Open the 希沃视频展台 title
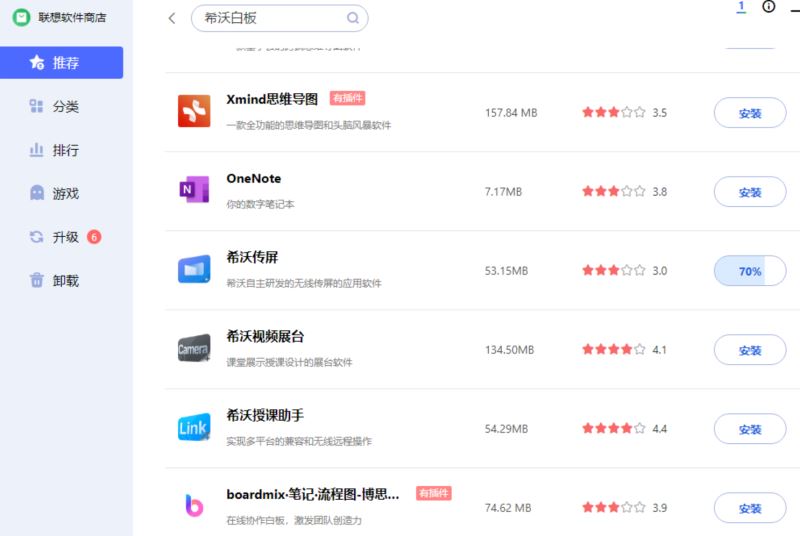 click(265, 336)
